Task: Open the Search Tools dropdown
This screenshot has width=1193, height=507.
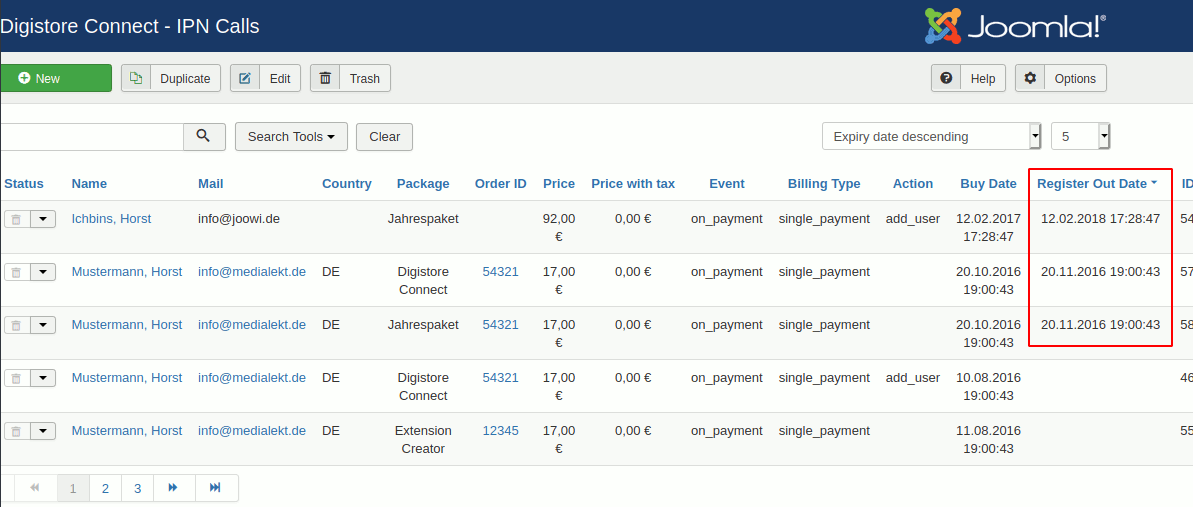Action: click(x=291, y=137)
